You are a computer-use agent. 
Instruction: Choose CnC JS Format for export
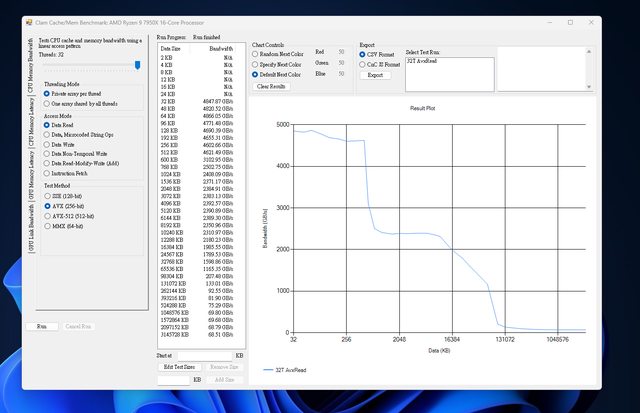[362, 64]
